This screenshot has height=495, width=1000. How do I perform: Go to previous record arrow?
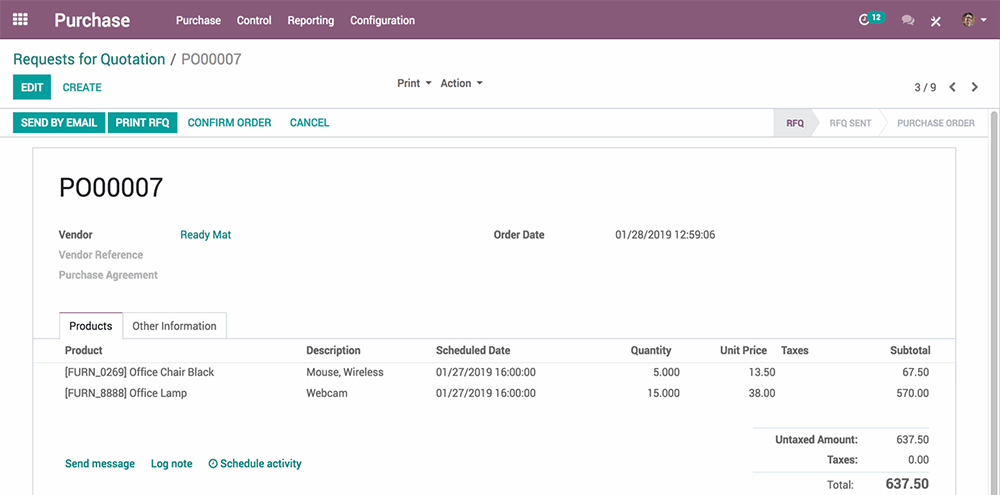[953, 88]
